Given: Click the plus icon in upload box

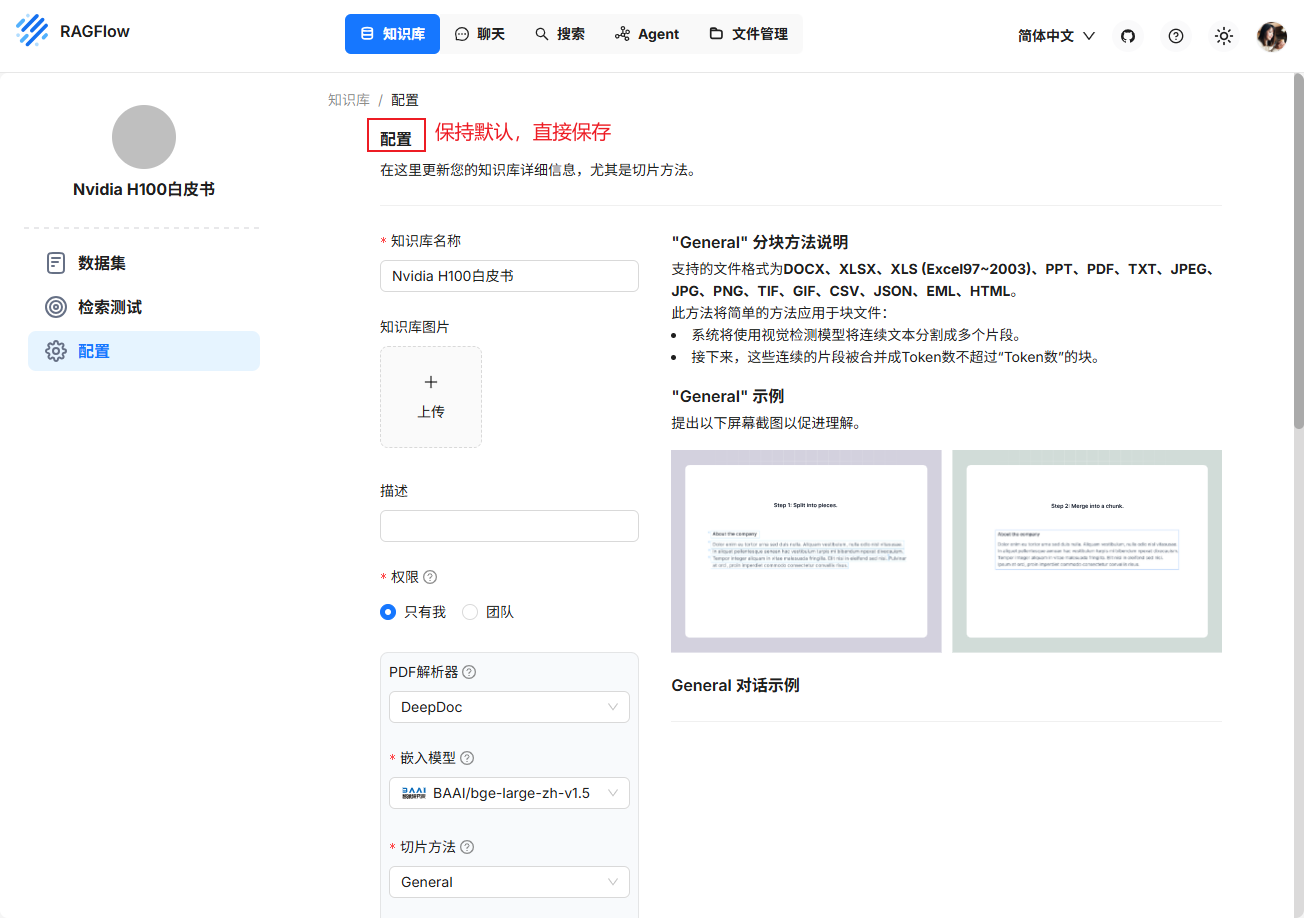Looking at the screenshot, I should (x=431, y=382).
